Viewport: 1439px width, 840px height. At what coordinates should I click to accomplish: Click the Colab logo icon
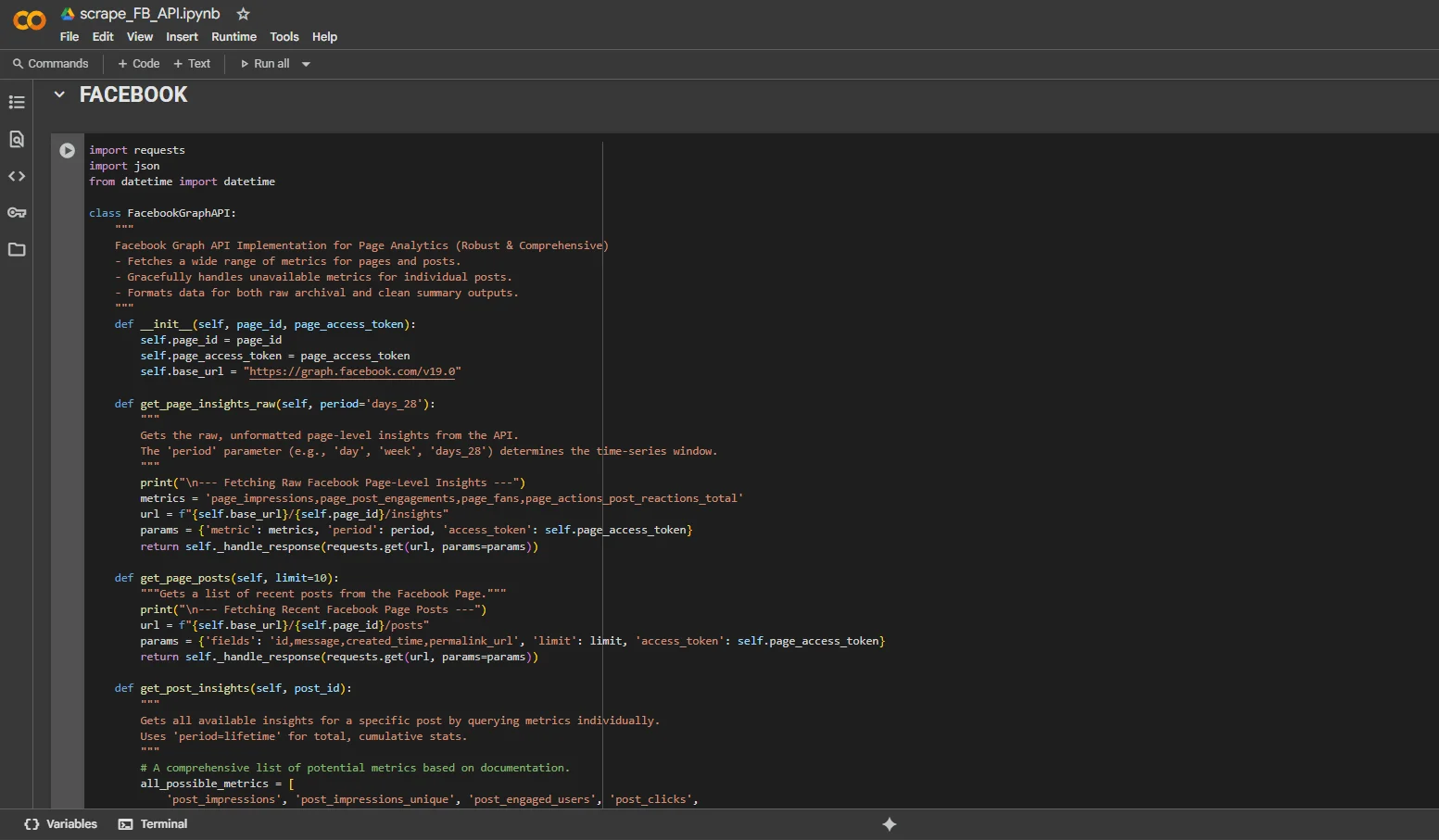[30, 20]
